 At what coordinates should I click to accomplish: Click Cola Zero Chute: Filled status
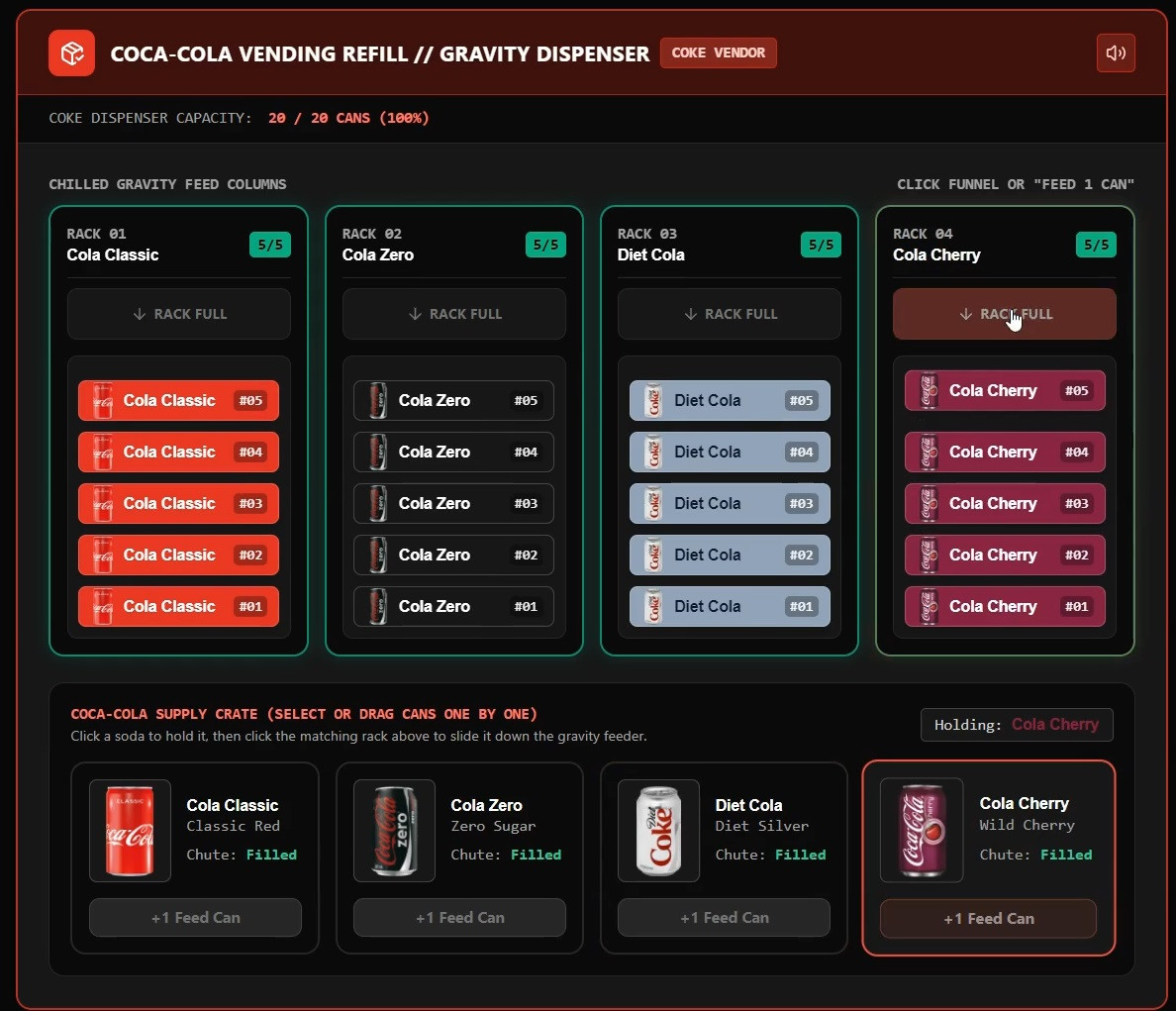506,855
